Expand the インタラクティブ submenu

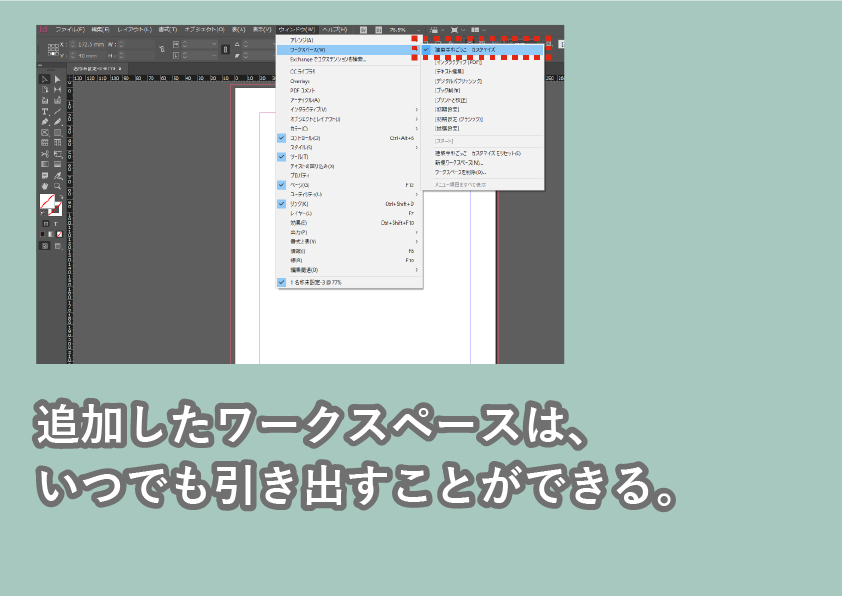point(347,110)
